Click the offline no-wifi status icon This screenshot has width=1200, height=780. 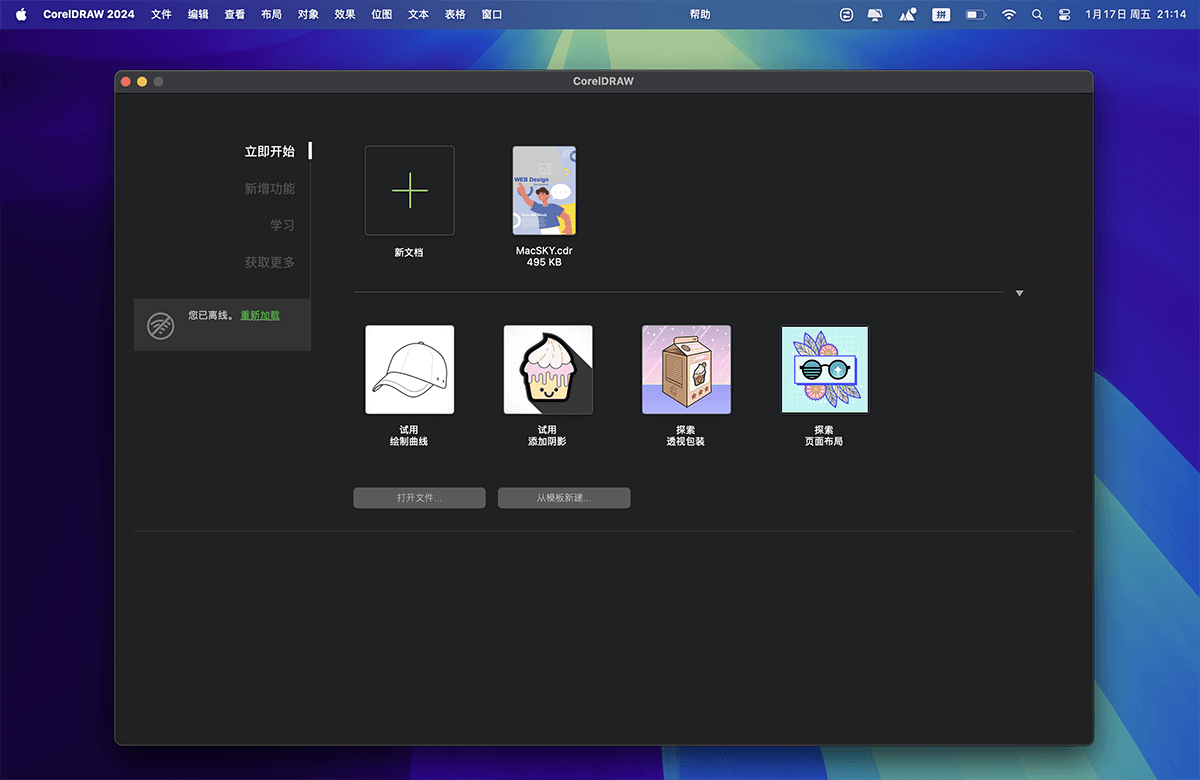pyautogui.click(x=160, y=325)
